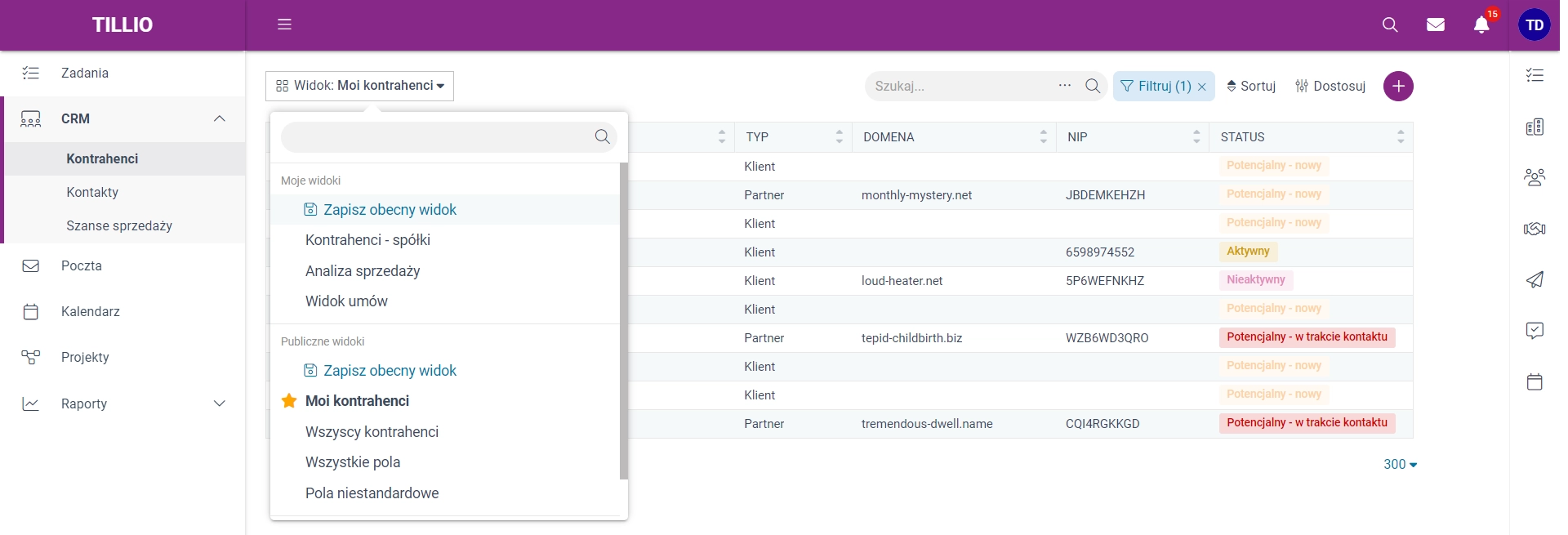
Task: Click the loud-heater.net domain cell
Action: pyautogui.click(x=902, y=281)
